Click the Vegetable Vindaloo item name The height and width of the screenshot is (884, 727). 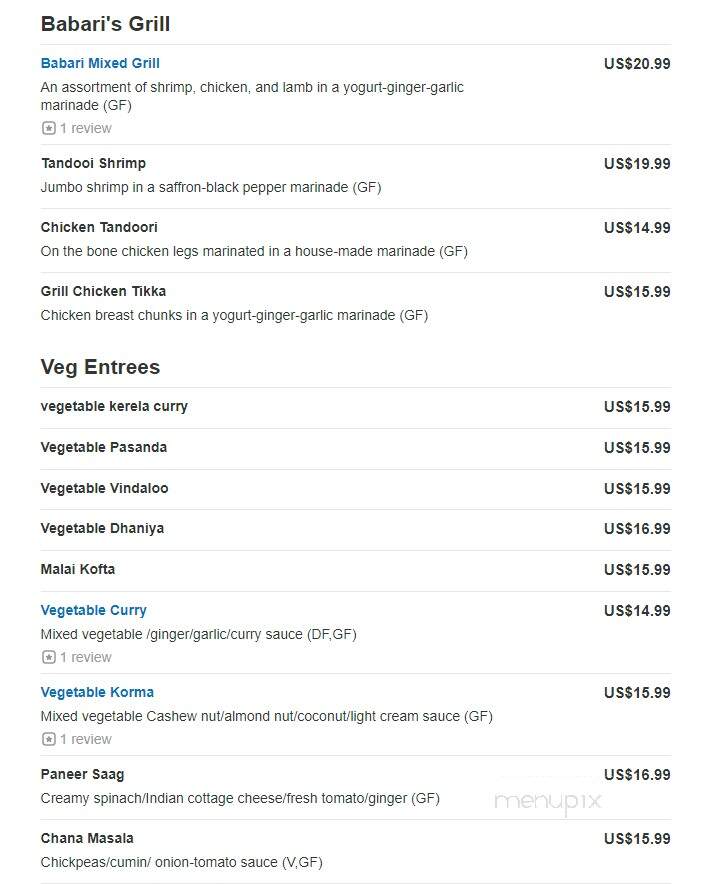(x=104, y=488)
